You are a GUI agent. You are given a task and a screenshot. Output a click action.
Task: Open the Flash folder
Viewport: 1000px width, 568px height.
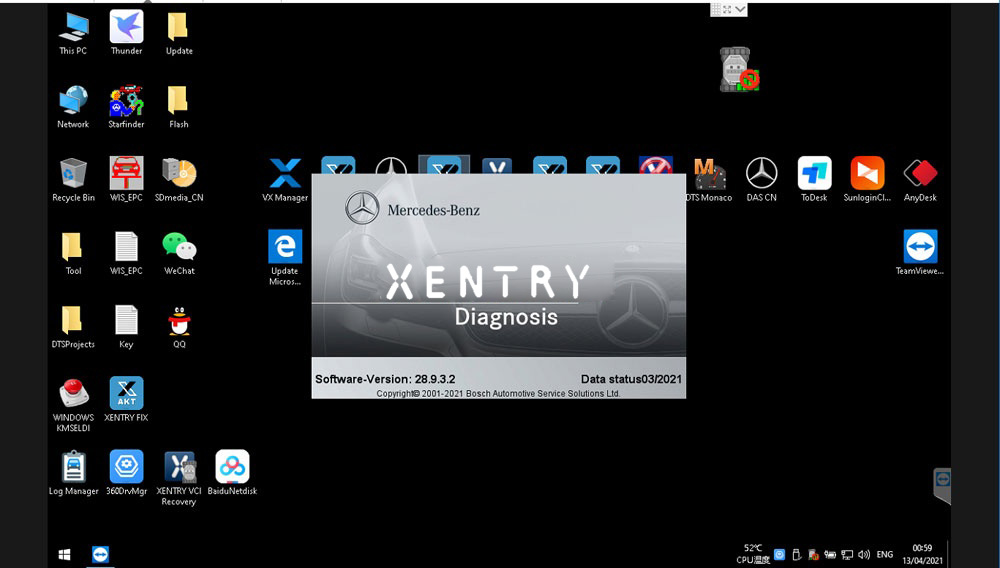tap(179, 106)
